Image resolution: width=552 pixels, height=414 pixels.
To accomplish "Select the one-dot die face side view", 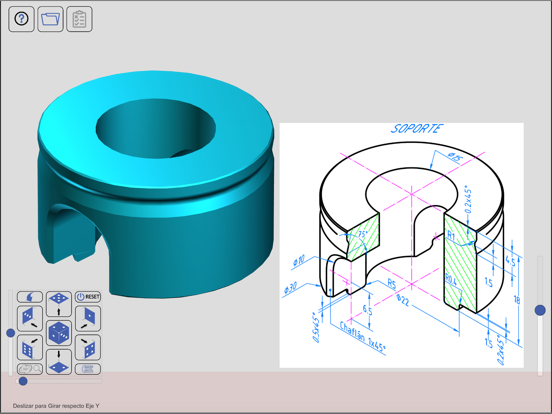I will pyautogui.click(x=88, y=318).
